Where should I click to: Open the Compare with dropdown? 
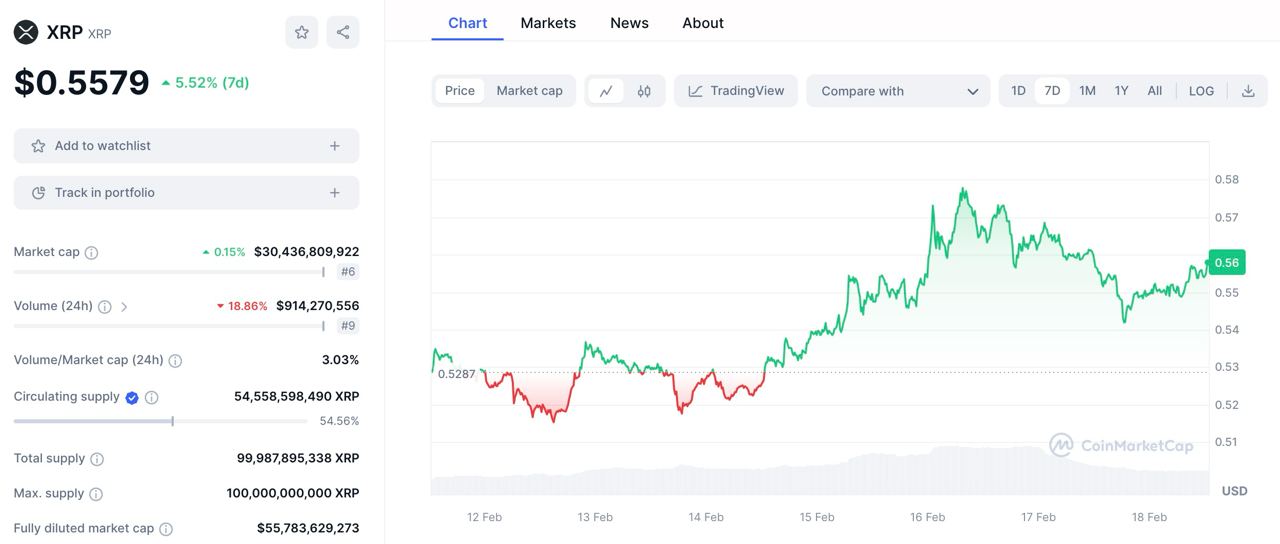[898, 91]
